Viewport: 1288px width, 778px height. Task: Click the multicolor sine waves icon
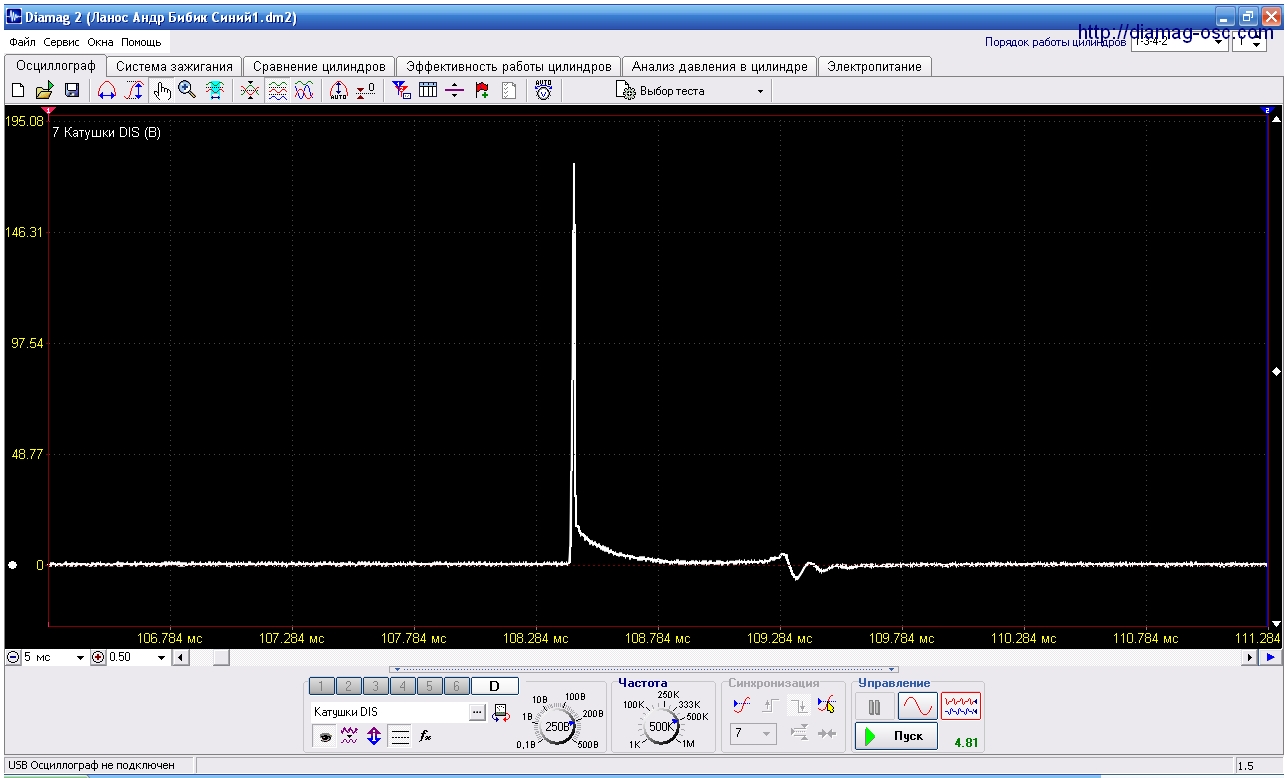304,91
